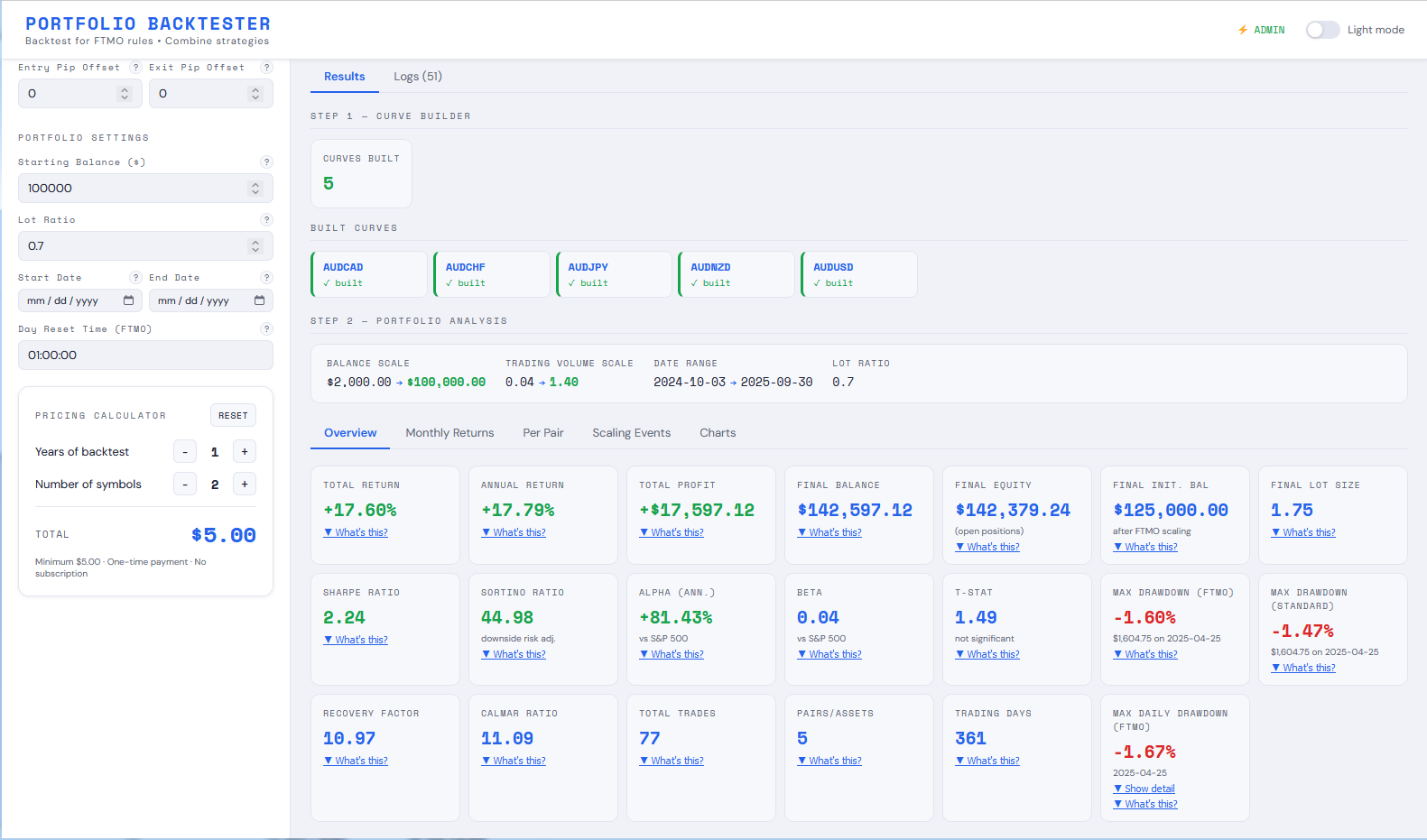This screenshot has height=840, width=1427.
Task: Increase Years of backtest with plus button
Action: (x=245, y=452)
